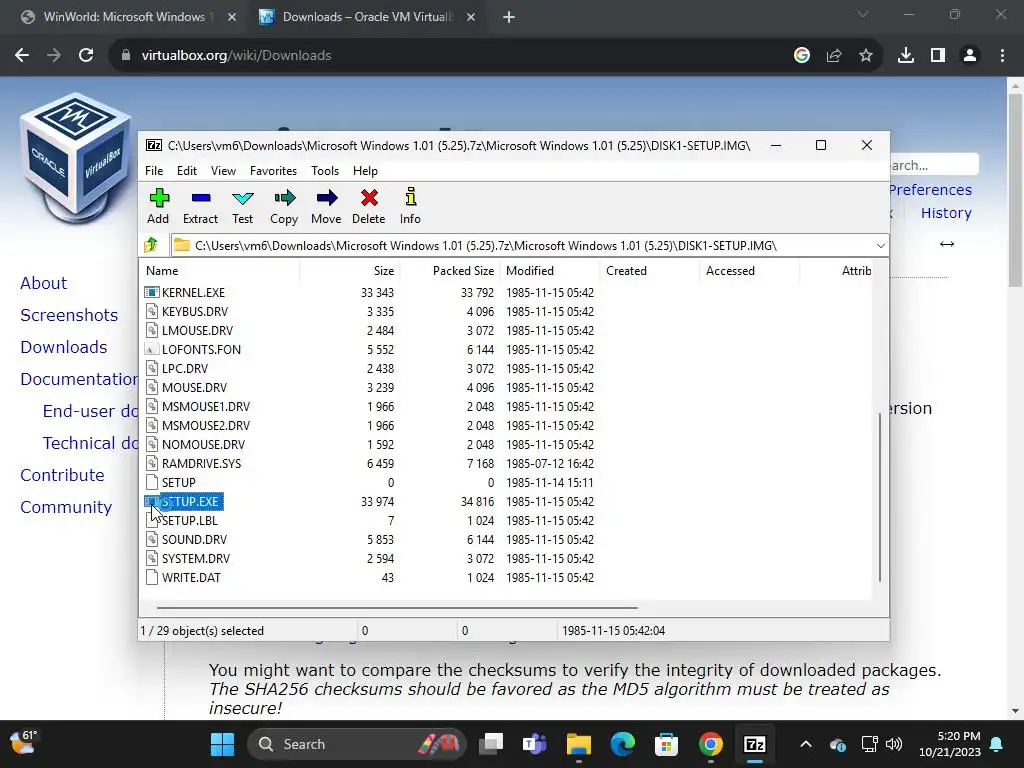Open the View menu in 7-Zip
The image size is (1024, 768).
tap(223, 170)
